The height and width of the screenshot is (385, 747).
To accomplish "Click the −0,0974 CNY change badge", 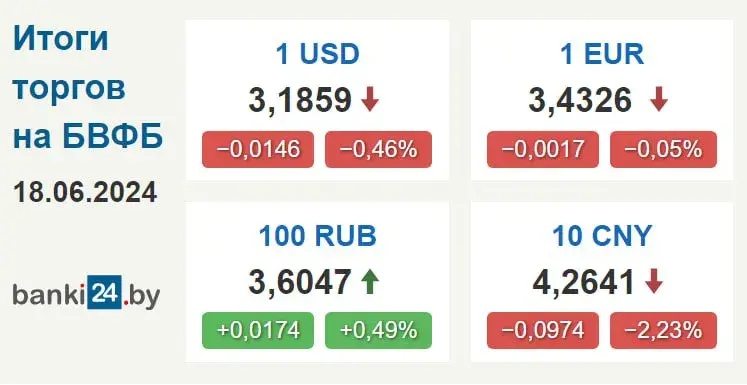I will click(x=543, y=330).
